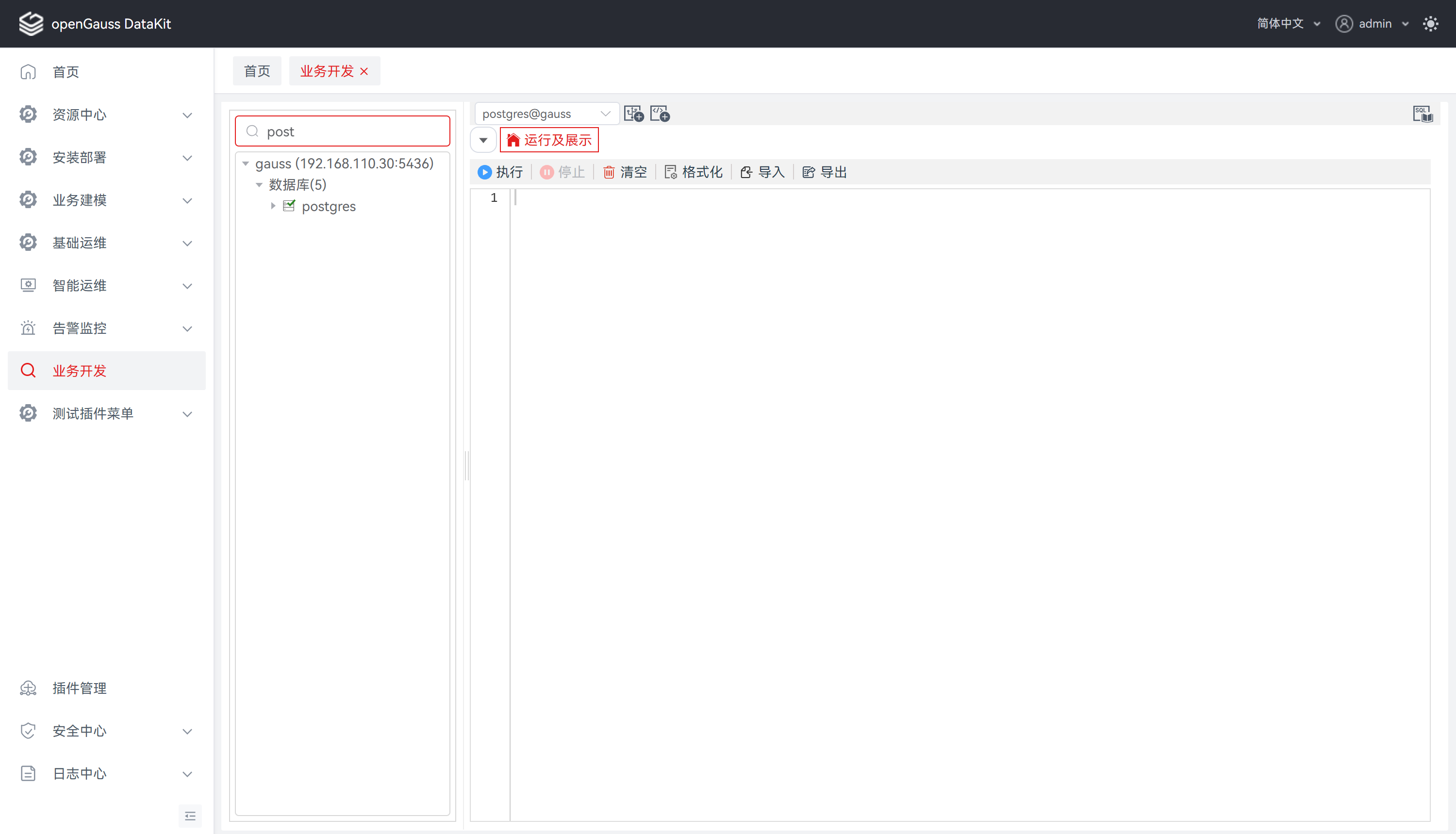The height and width of the screenshot is (834, 1456).
Task: Toggle the postgres database connection icon
Action: (289, 206)
